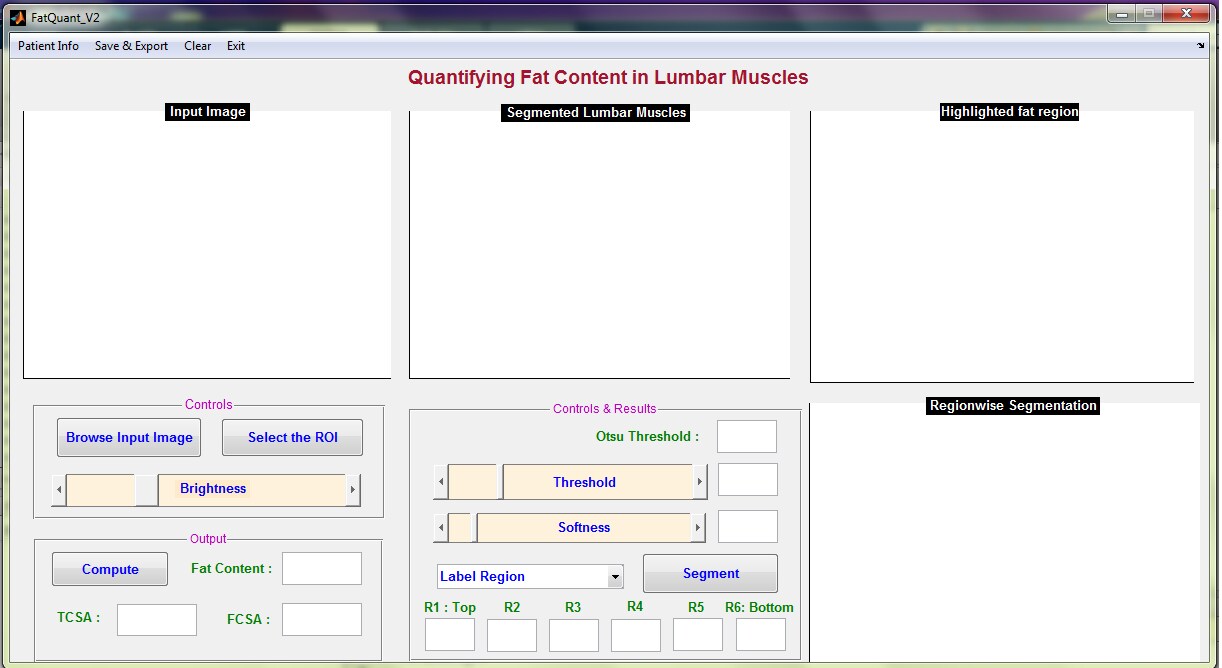Click the Compute button
Viewport: 1222px width, 668px height.
pyautogui.click(x=110, y=569)
